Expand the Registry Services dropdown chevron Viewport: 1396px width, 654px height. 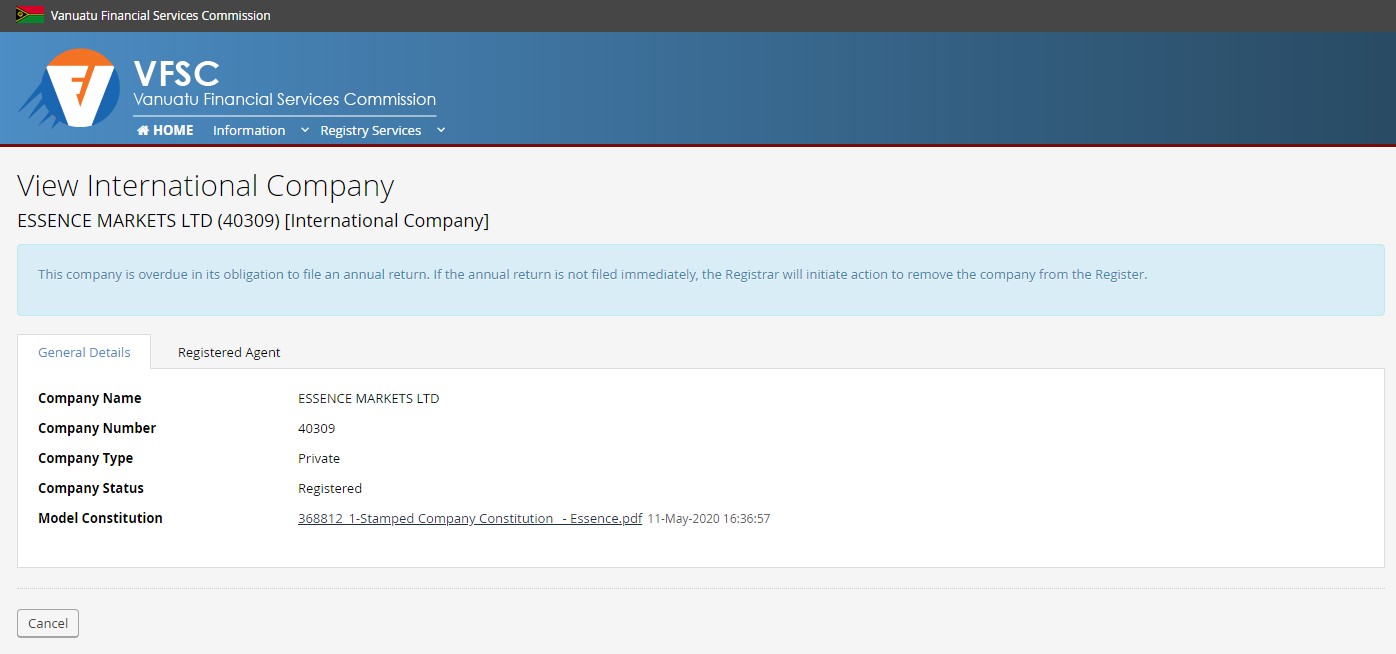coord(441,130)
